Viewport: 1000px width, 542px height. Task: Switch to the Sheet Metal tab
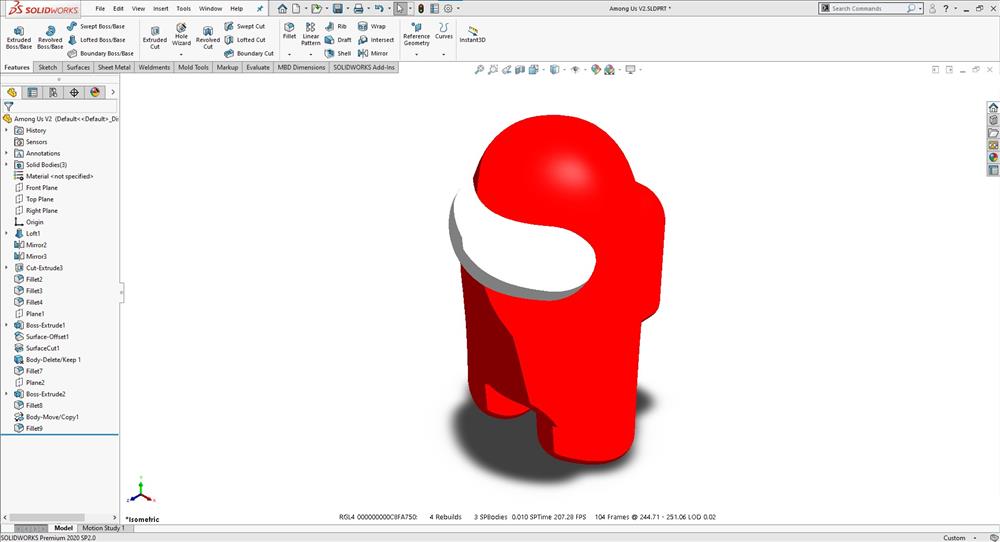[114, 67]
